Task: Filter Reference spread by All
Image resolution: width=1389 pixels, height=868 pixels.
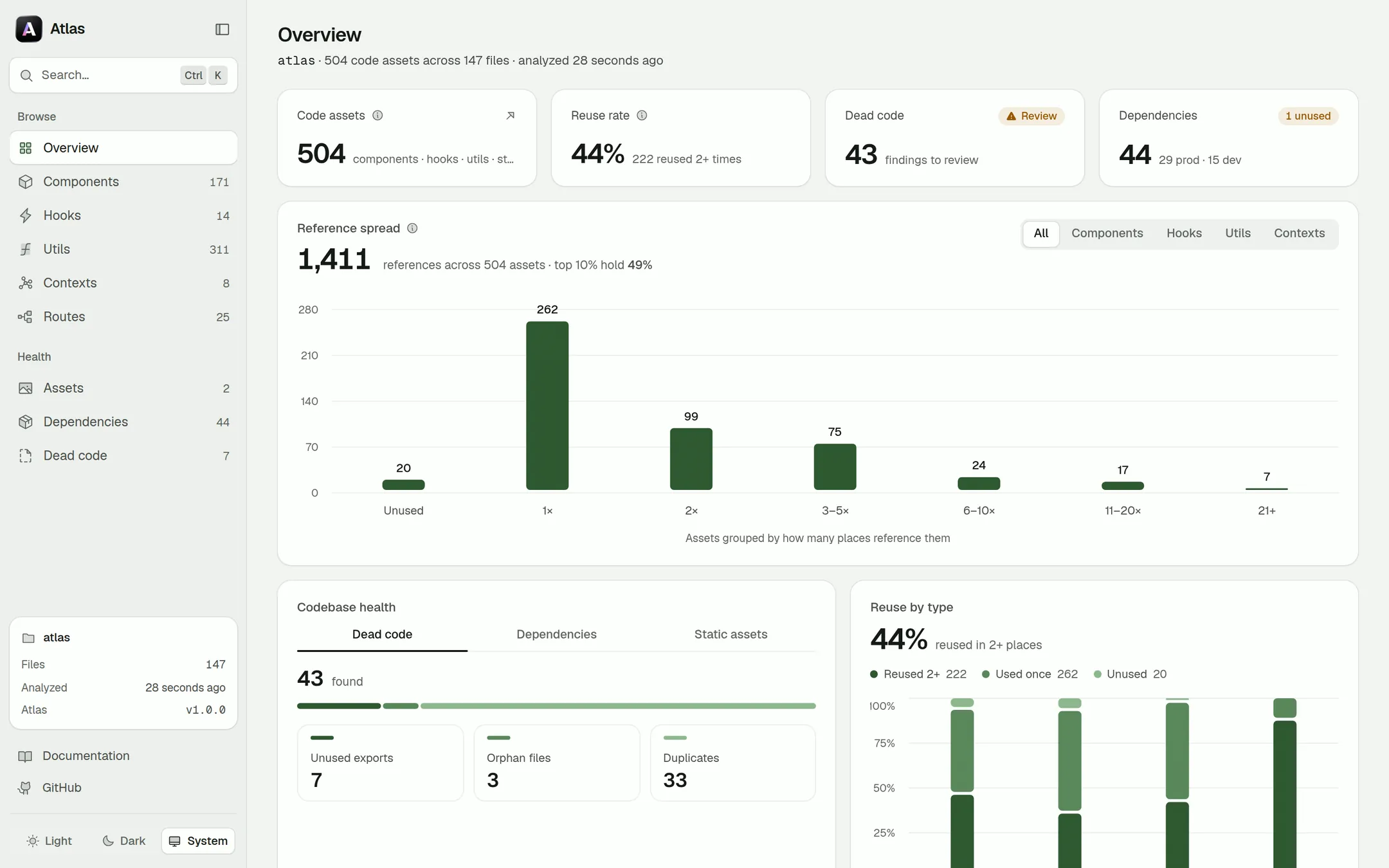Action: [1041, 233]
